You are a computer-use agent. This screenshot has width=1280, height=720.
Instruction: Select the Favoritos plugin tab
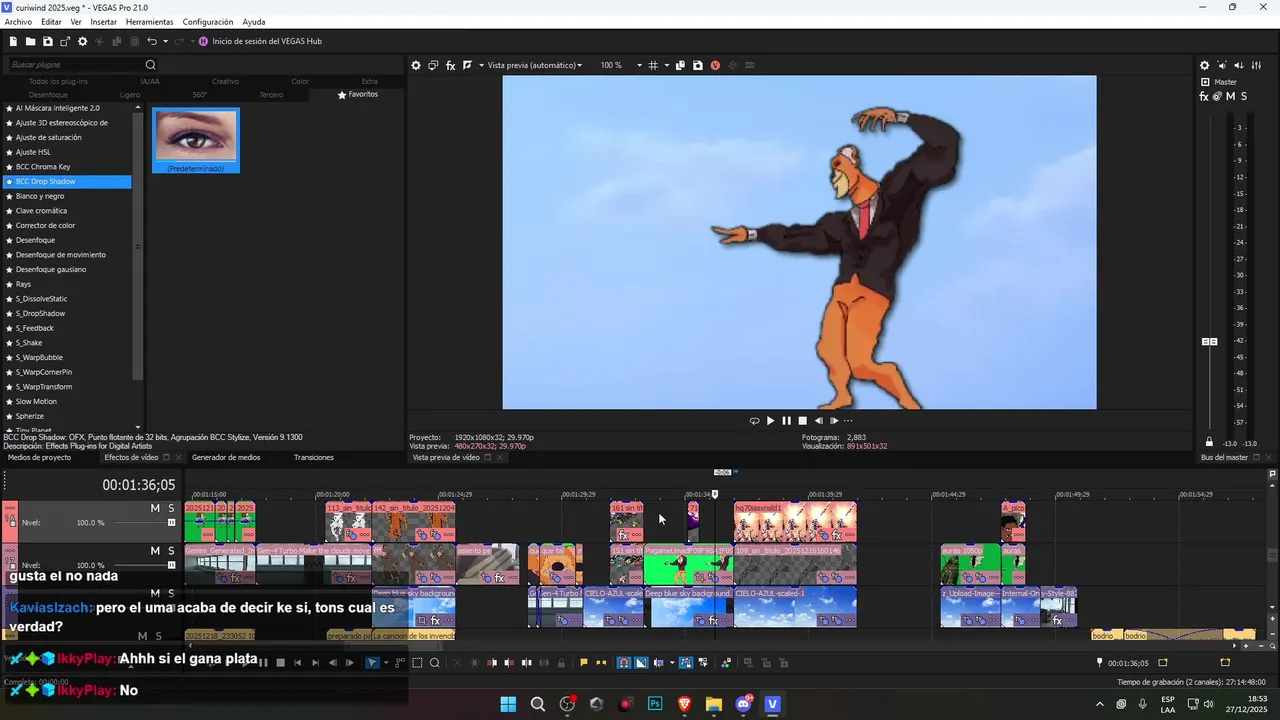358,94
